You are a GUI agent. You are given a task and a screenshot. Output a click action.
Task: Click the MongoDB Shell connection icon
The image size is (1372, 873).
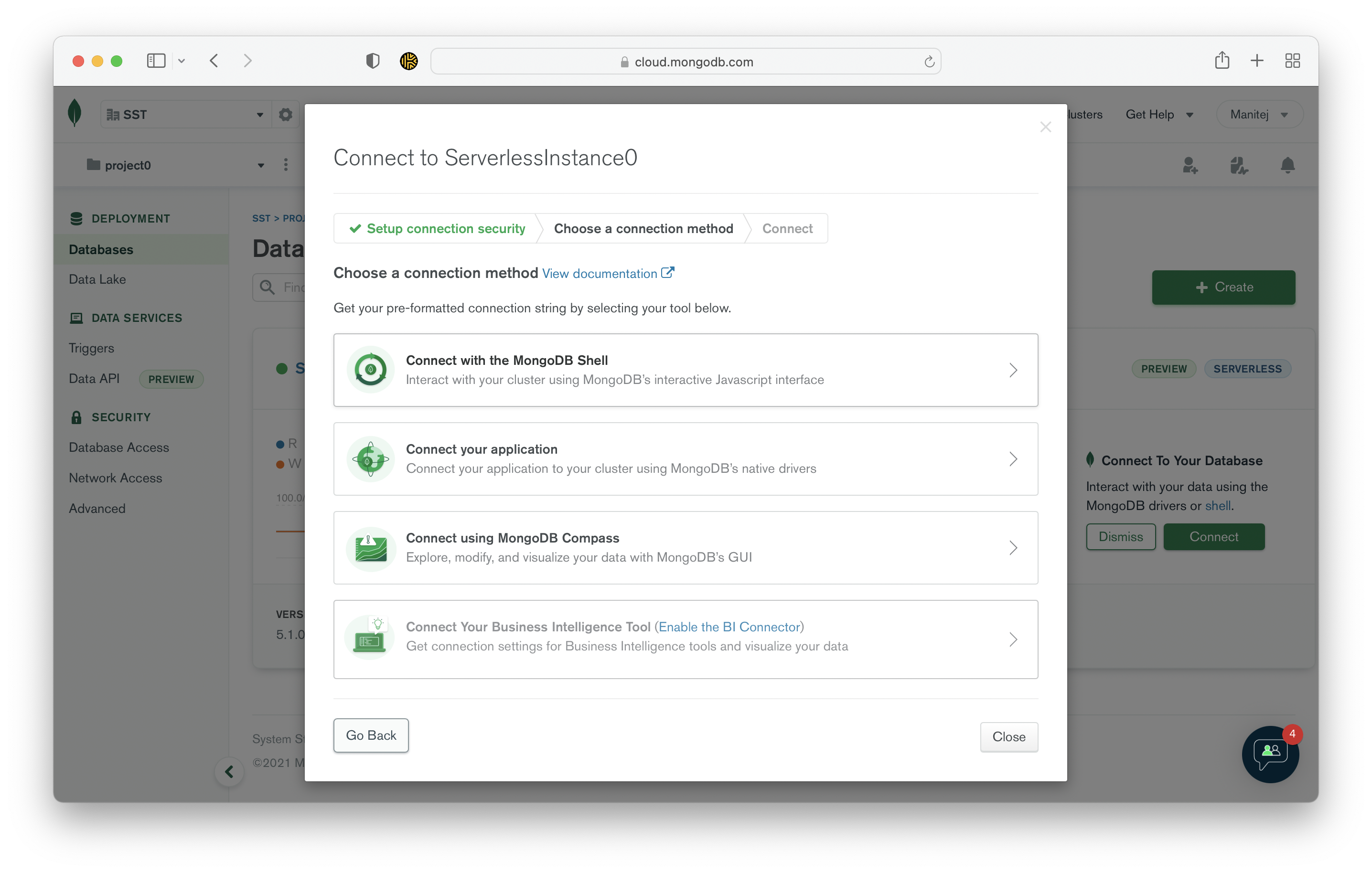pos(370,370)
